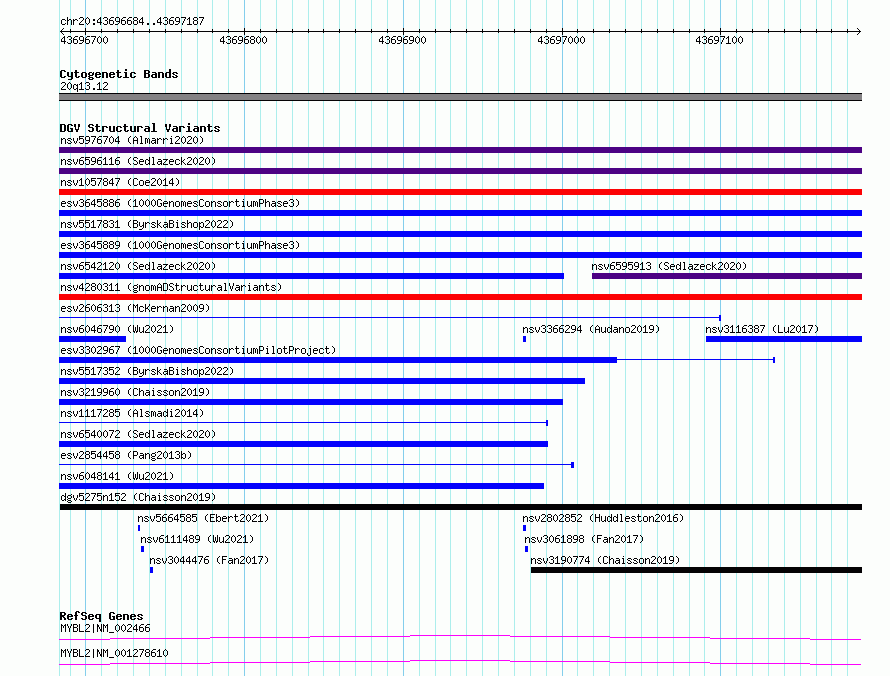Viewport: 890px width, 676px height.
Task: Click the Cytogenetic Bands track title
Action: [119, 74]
